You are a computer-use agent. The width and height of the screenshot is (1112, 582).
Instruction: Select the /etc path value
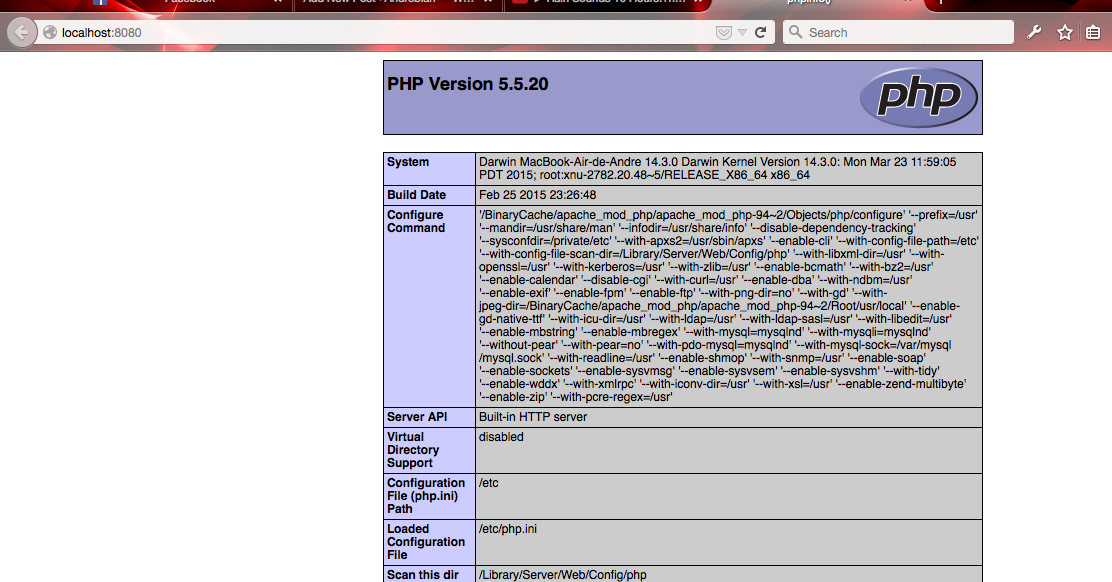pyautogui.click(x=489, y=483)
